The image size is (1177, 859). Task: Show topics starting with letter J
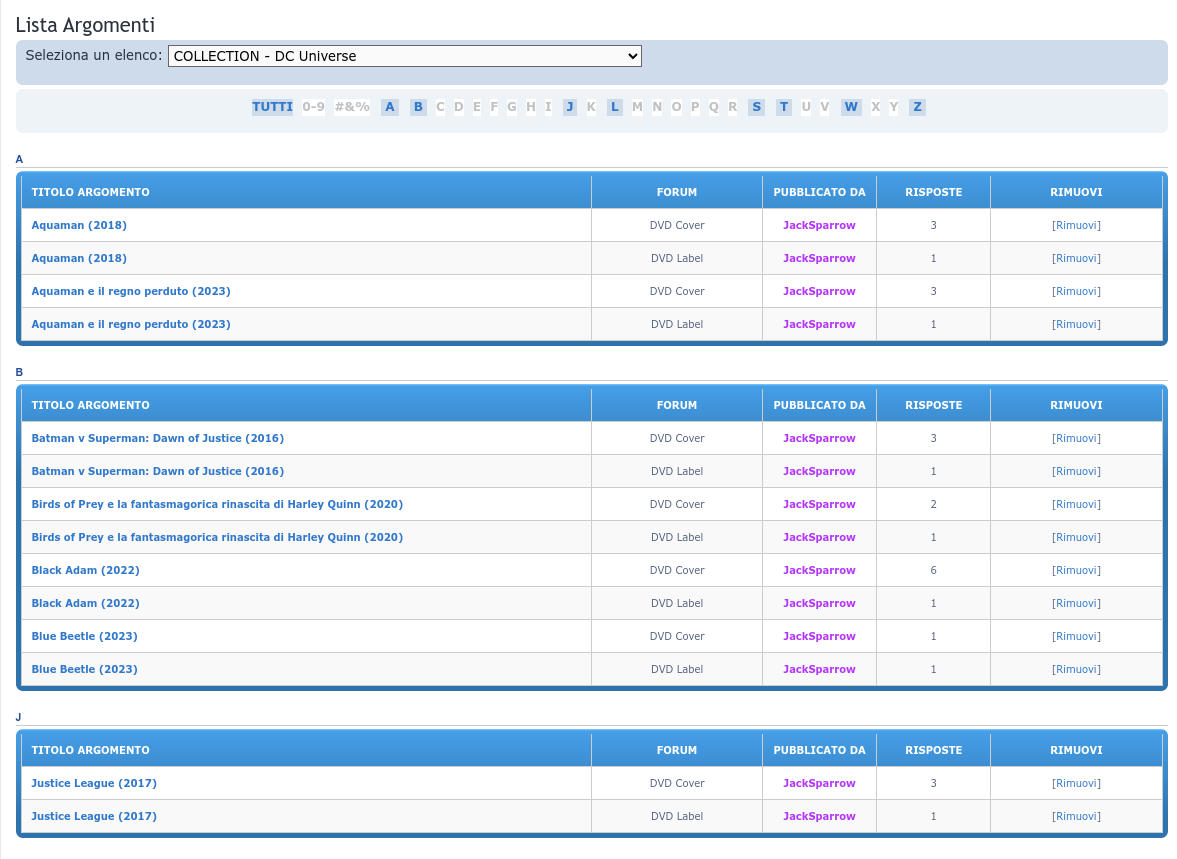[570, 107]
